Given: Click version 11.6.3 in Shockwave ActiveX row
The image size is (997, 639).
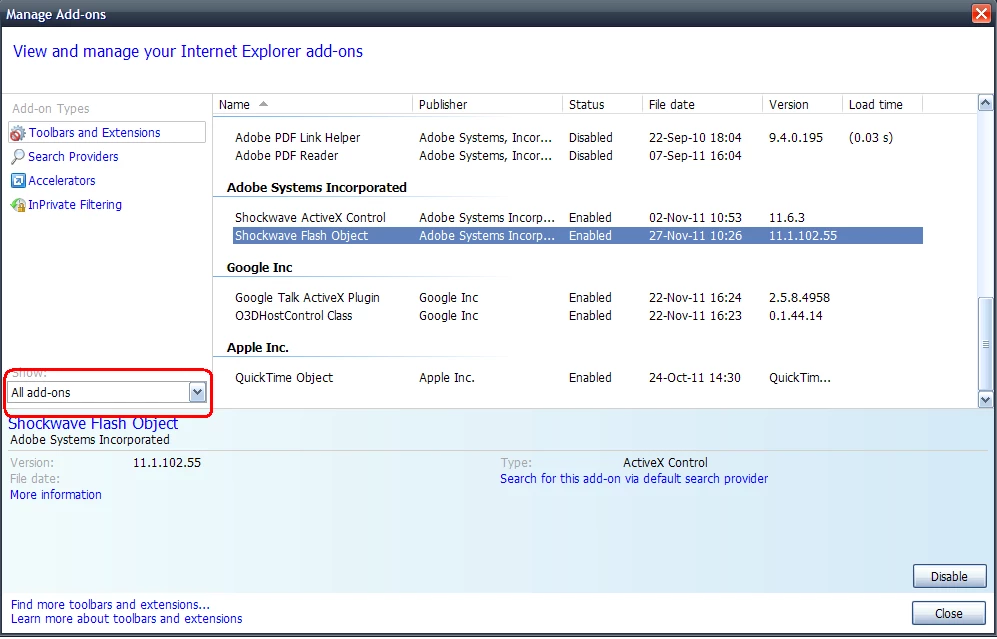Looking at the screenshot, I should click(787, 217).
